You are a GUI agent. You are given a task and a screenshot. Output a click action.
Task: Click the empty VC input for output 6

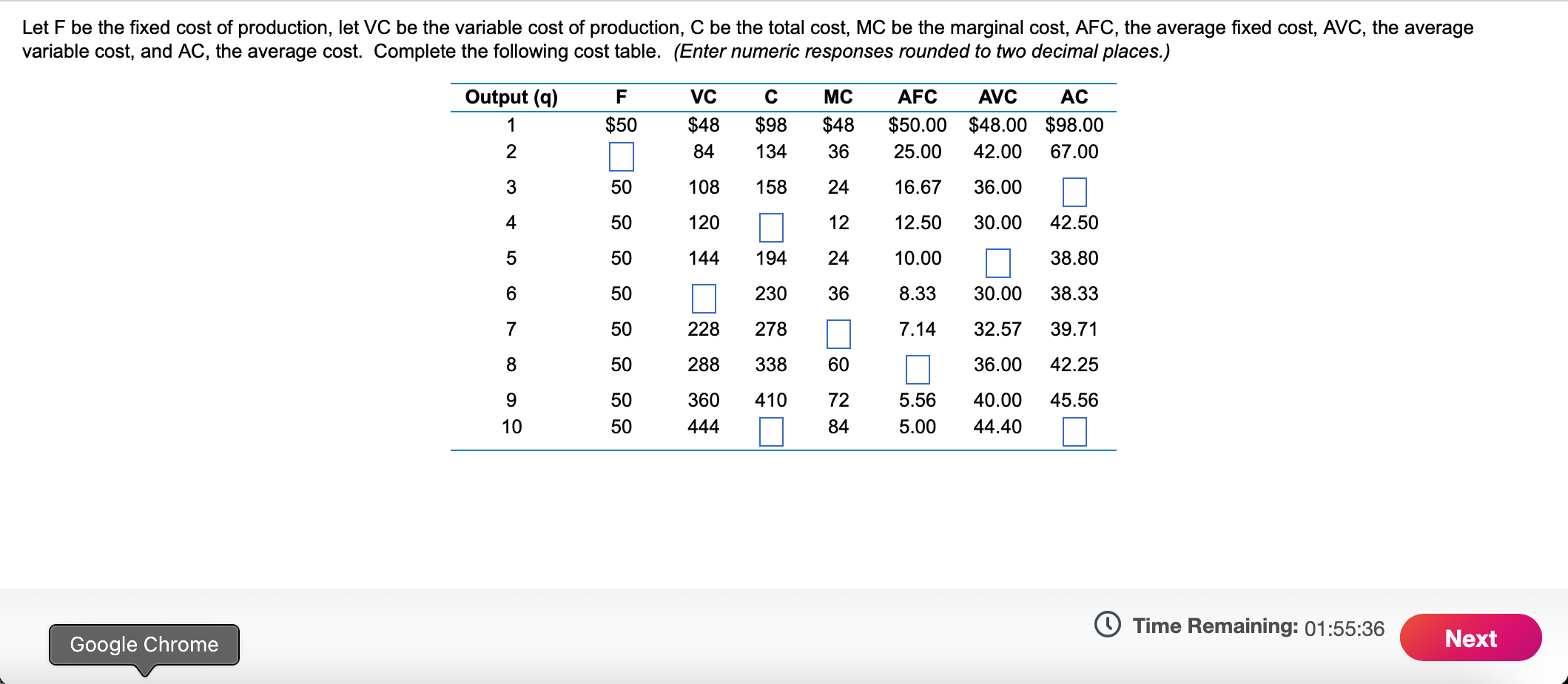(704, 299)
